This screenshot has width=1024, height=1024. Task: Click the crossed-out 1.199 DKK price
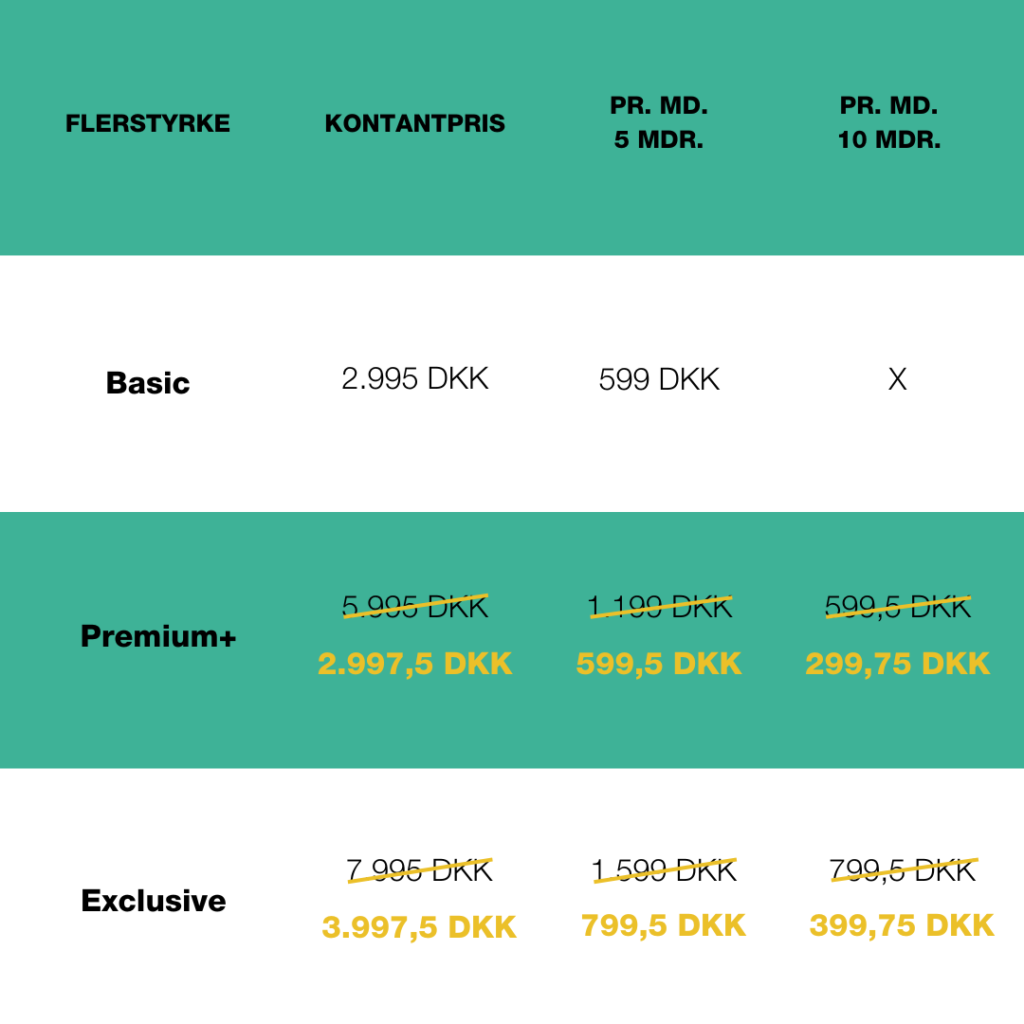660,607
